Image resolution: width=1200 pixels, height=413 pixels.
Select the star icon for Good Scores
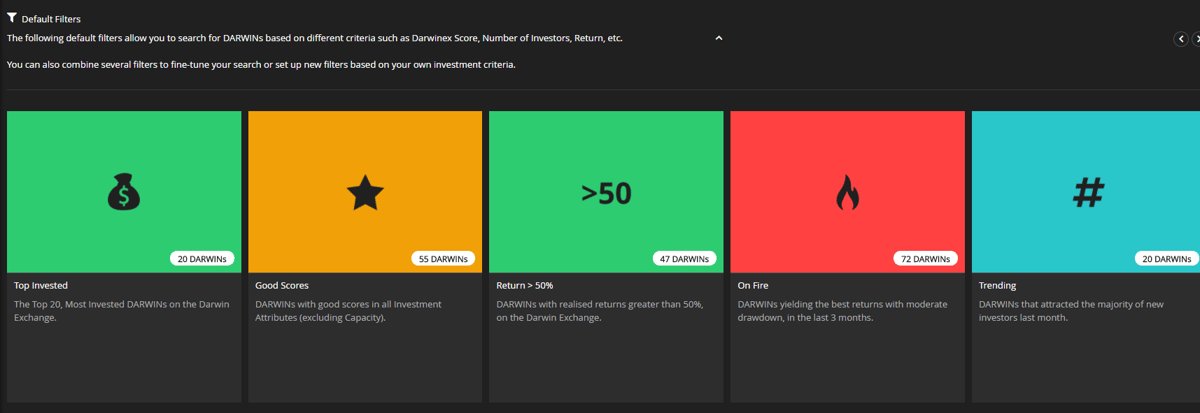coord(365,192)
